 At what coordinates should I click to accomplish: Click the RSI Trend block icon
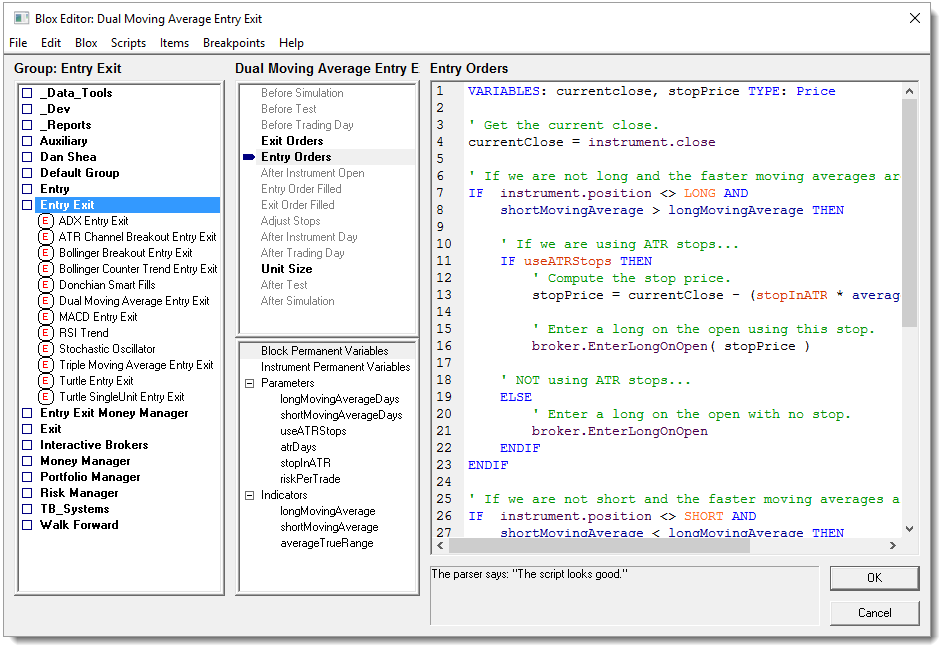(46, 333)
